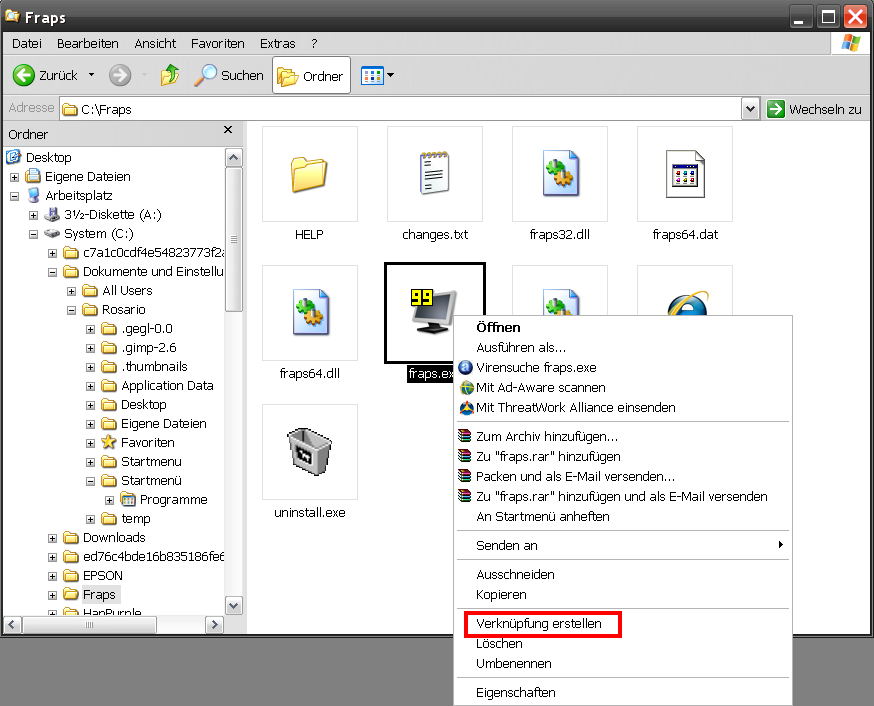This screenshot has height=706, width=874.
Task: Open the Bearbeiten menu
Action: tap(88, 43)
